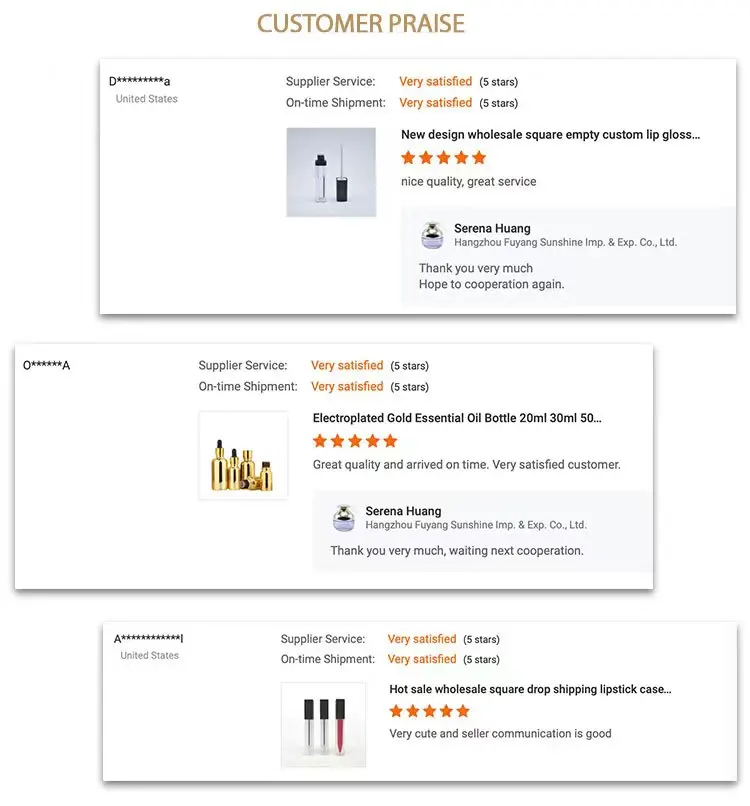Click 'Very satisfied' next to Supplier Service, first review

[x=435, y=82]
